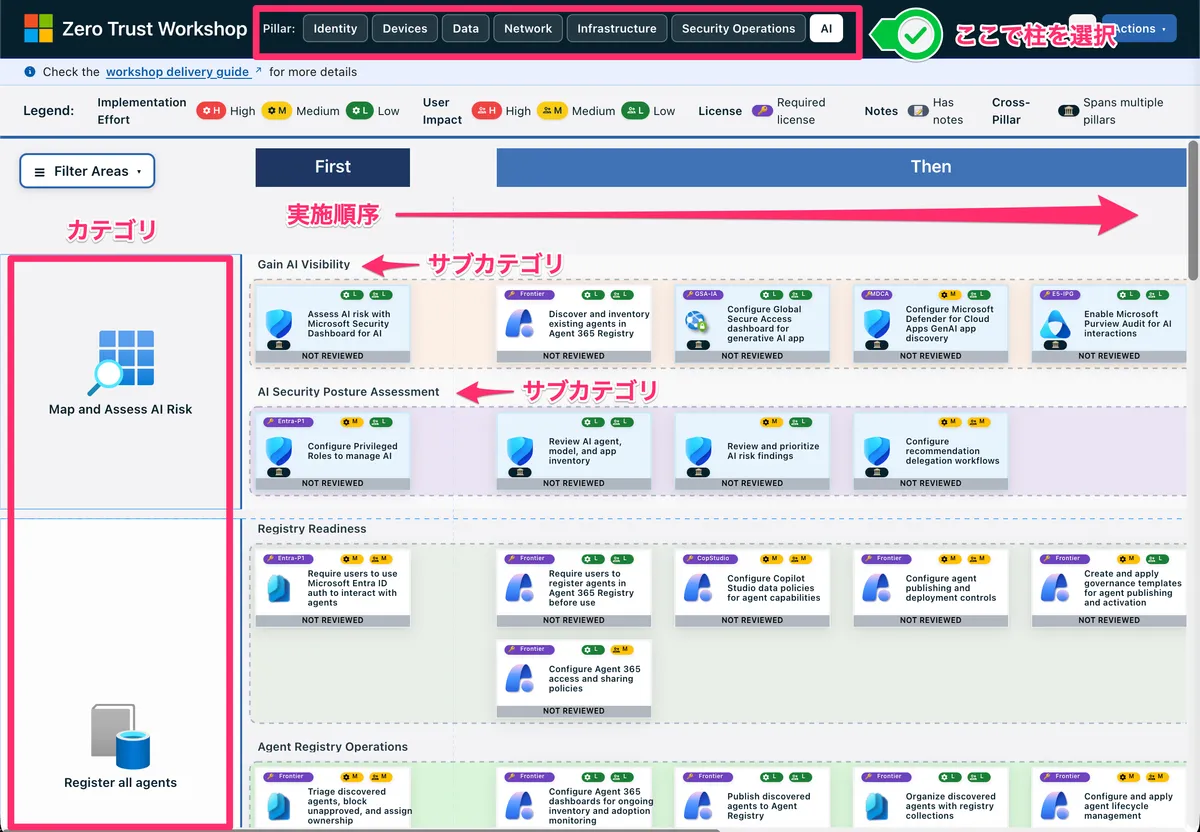Open the Map and Assess AI Risk category tile
This screenshot has height=832, width=1200.
click(x=120, y=382)
